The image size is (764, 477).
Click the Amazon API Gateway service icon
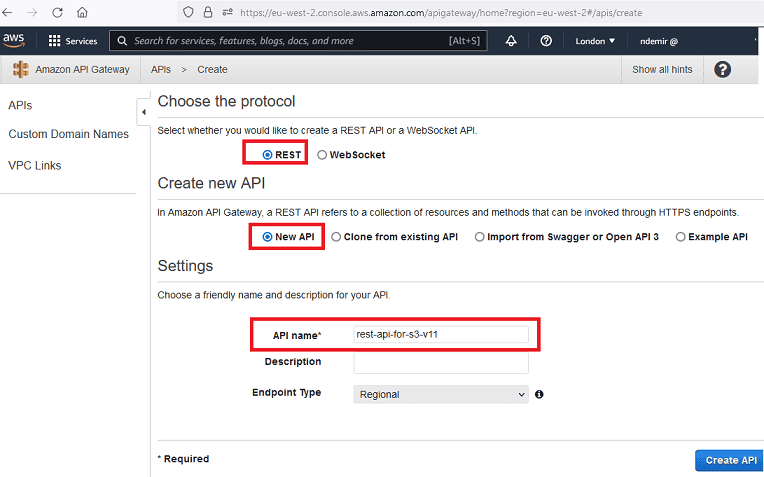pyautogui.click(x=20, y=70)
